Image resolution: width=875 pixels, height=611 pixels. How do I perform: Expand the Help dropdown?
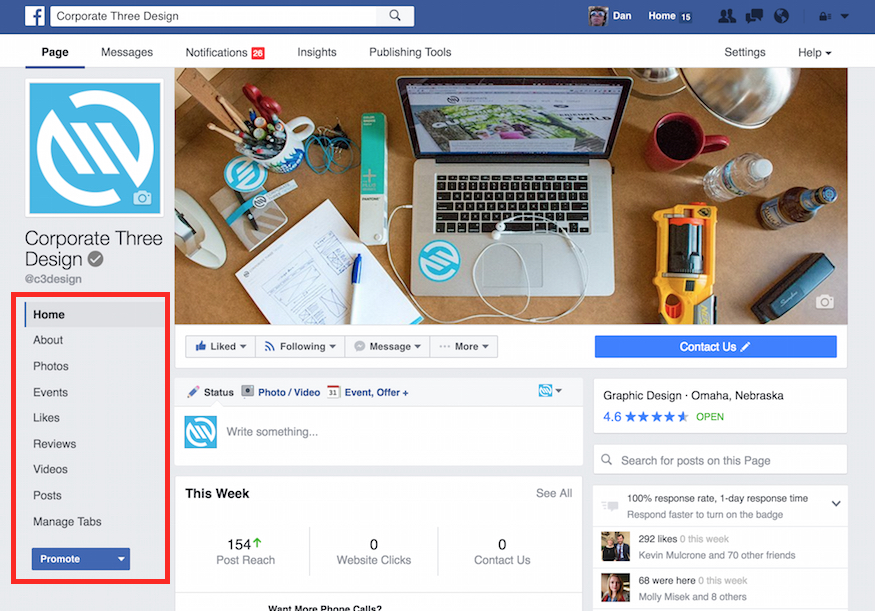814,52
